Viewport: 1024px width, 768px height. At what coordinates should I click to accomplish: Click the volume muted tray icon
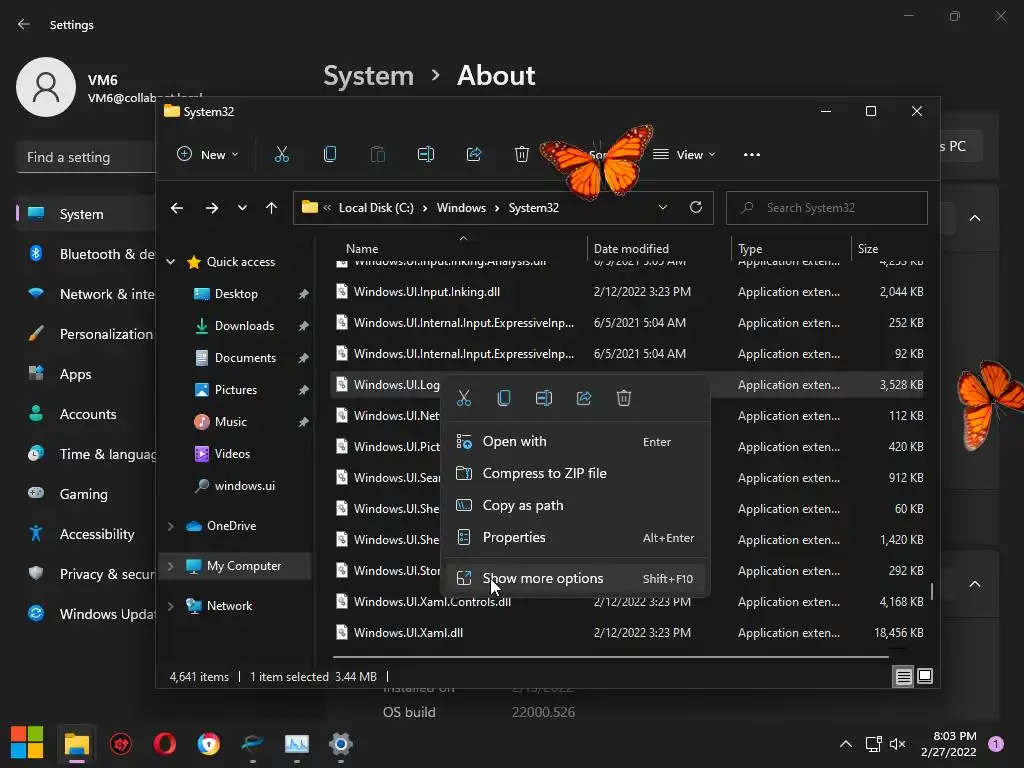tap(897, 744)
